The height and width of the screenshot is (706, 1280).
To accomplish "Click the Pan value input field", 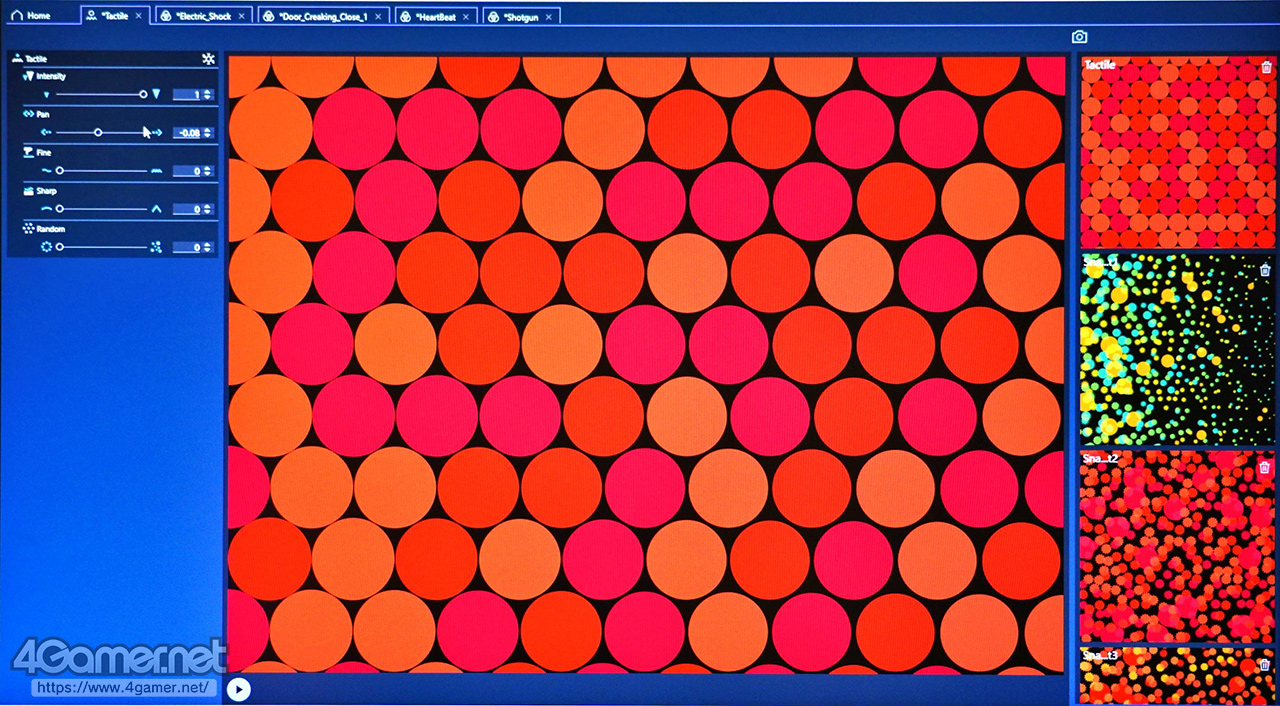I will pyautogui.click(x=187, y=133).
